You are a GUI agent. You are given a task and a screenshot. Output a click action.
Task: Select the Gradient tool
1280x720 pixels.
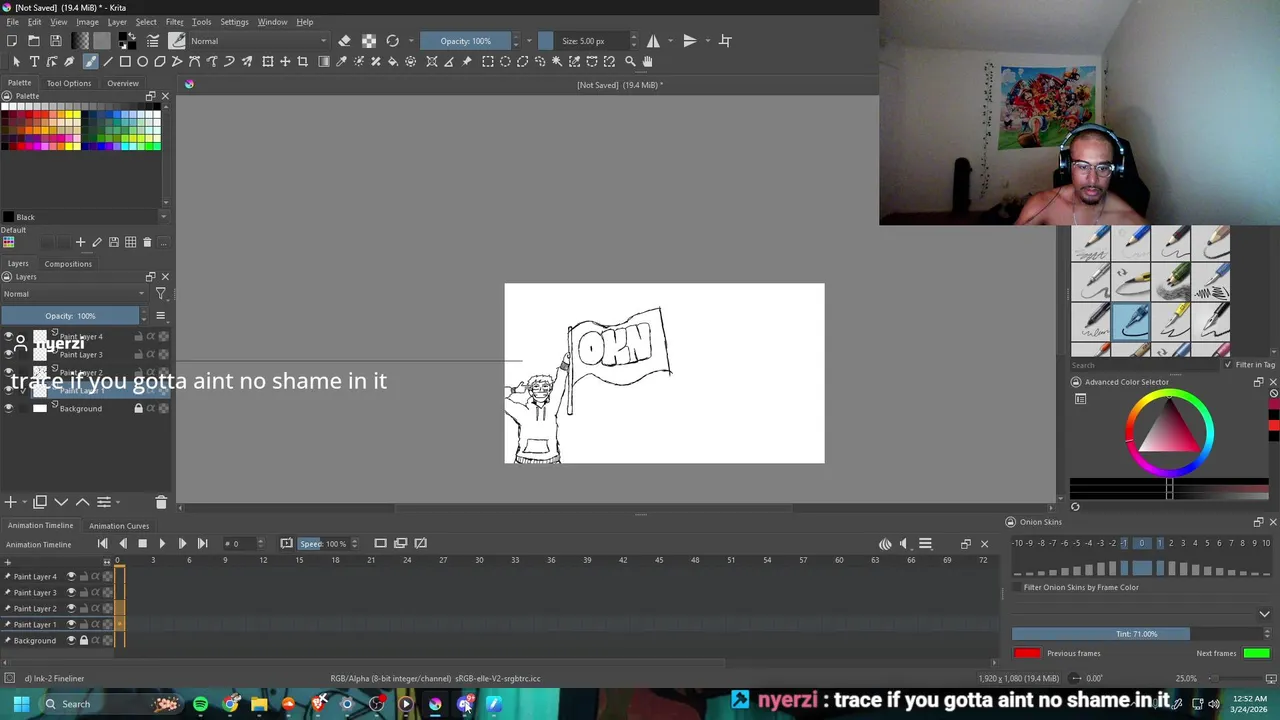324,62
